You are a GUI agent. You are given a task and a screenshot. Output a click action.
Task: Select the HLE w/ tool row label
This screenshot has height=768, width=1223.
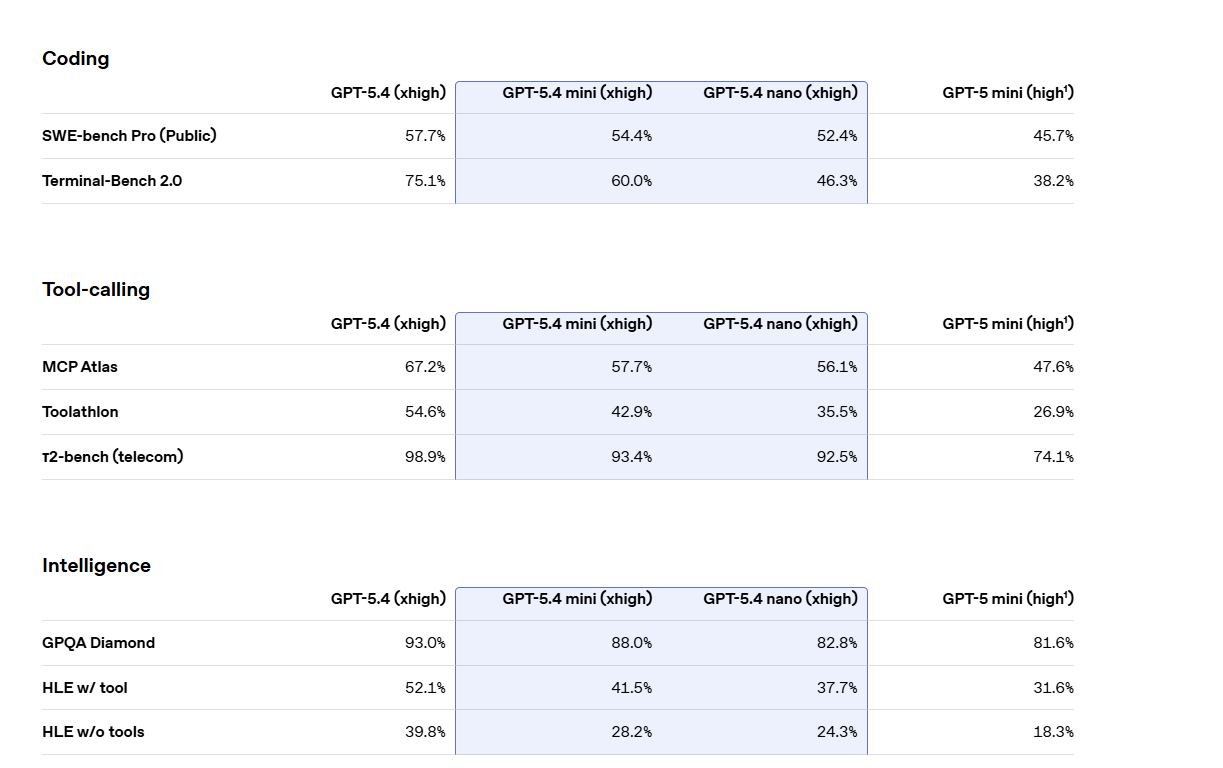tap(85, 688)
